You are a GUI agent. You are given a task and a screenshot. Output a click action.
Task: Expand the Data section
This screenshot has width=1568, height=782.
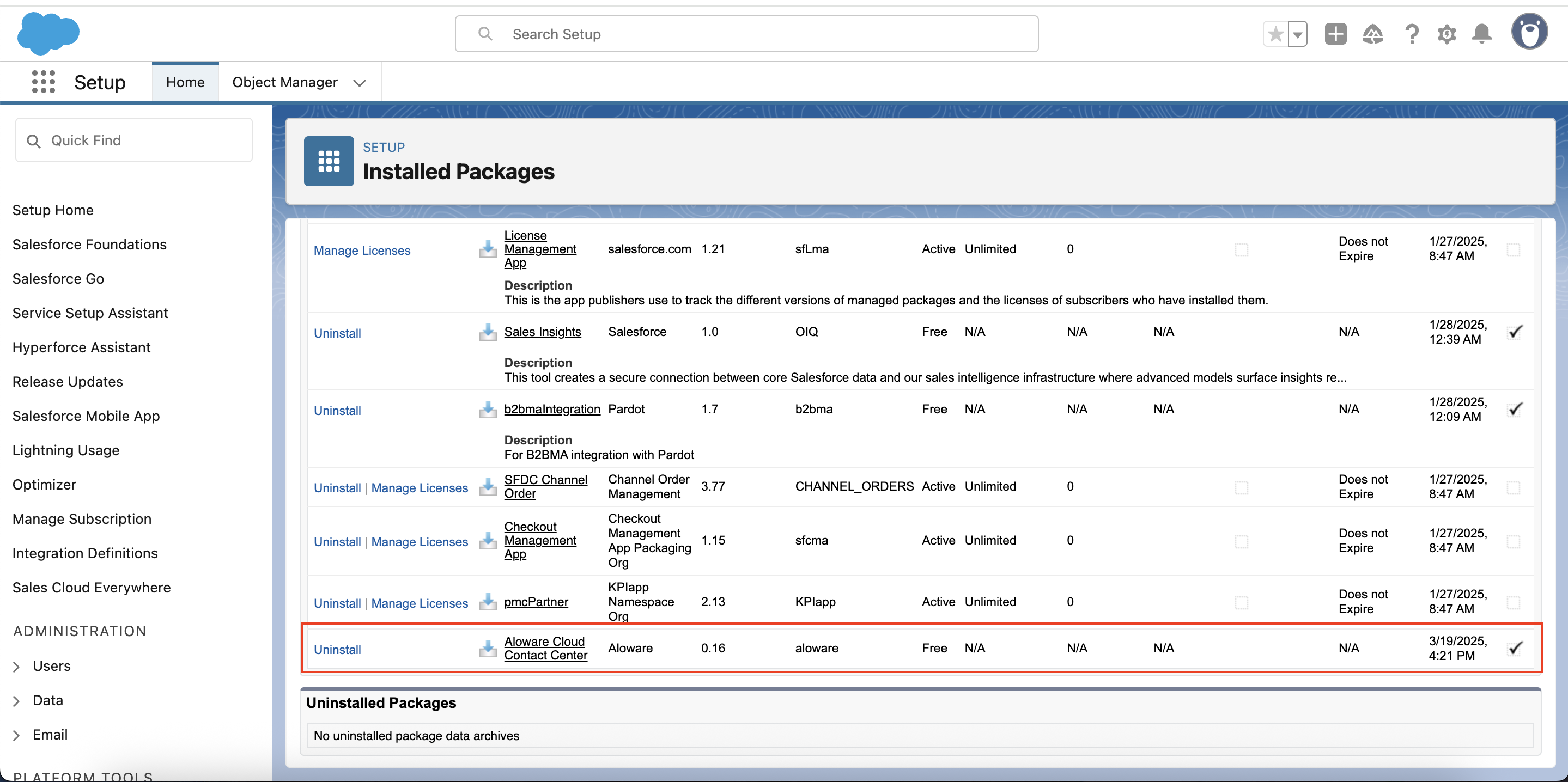point(16,701)
